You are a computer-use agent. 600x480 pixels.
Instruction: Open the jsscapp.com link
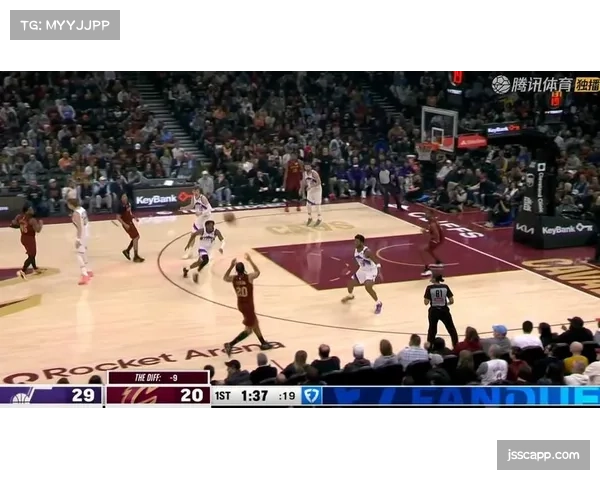543,455
